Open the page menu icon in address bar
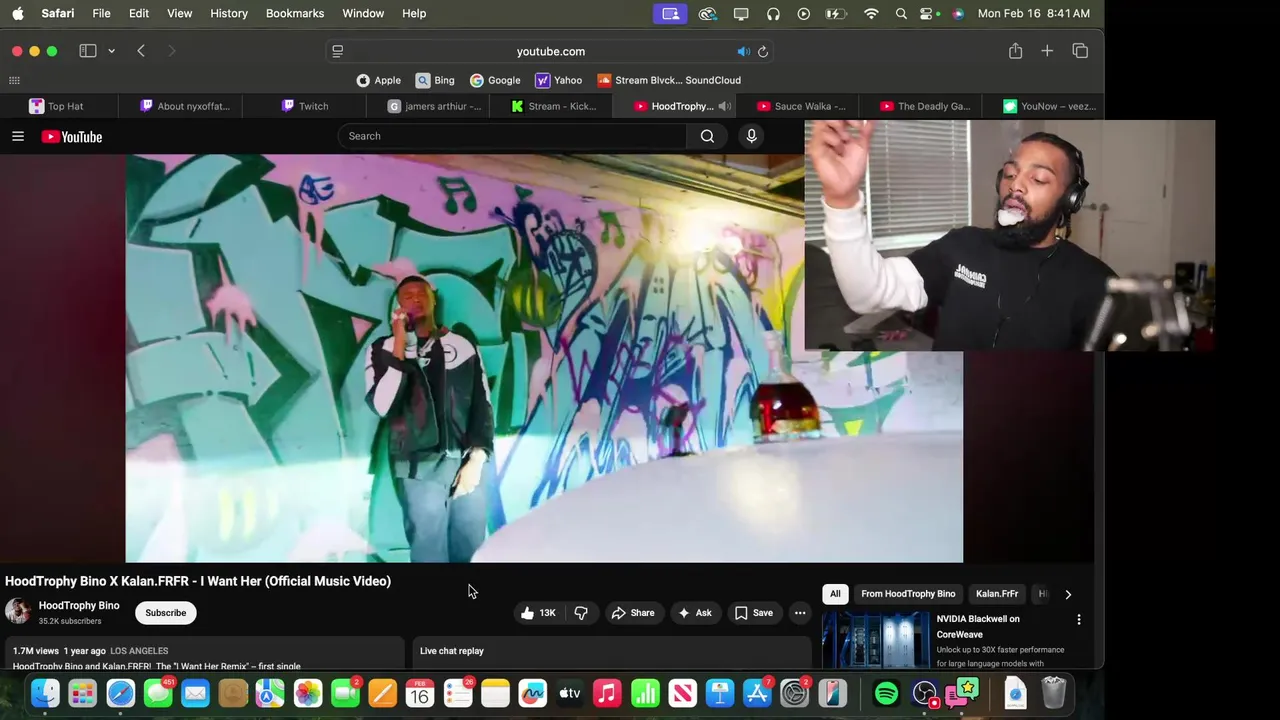The height and width of the screenshot is (720, 1280). 338,51
